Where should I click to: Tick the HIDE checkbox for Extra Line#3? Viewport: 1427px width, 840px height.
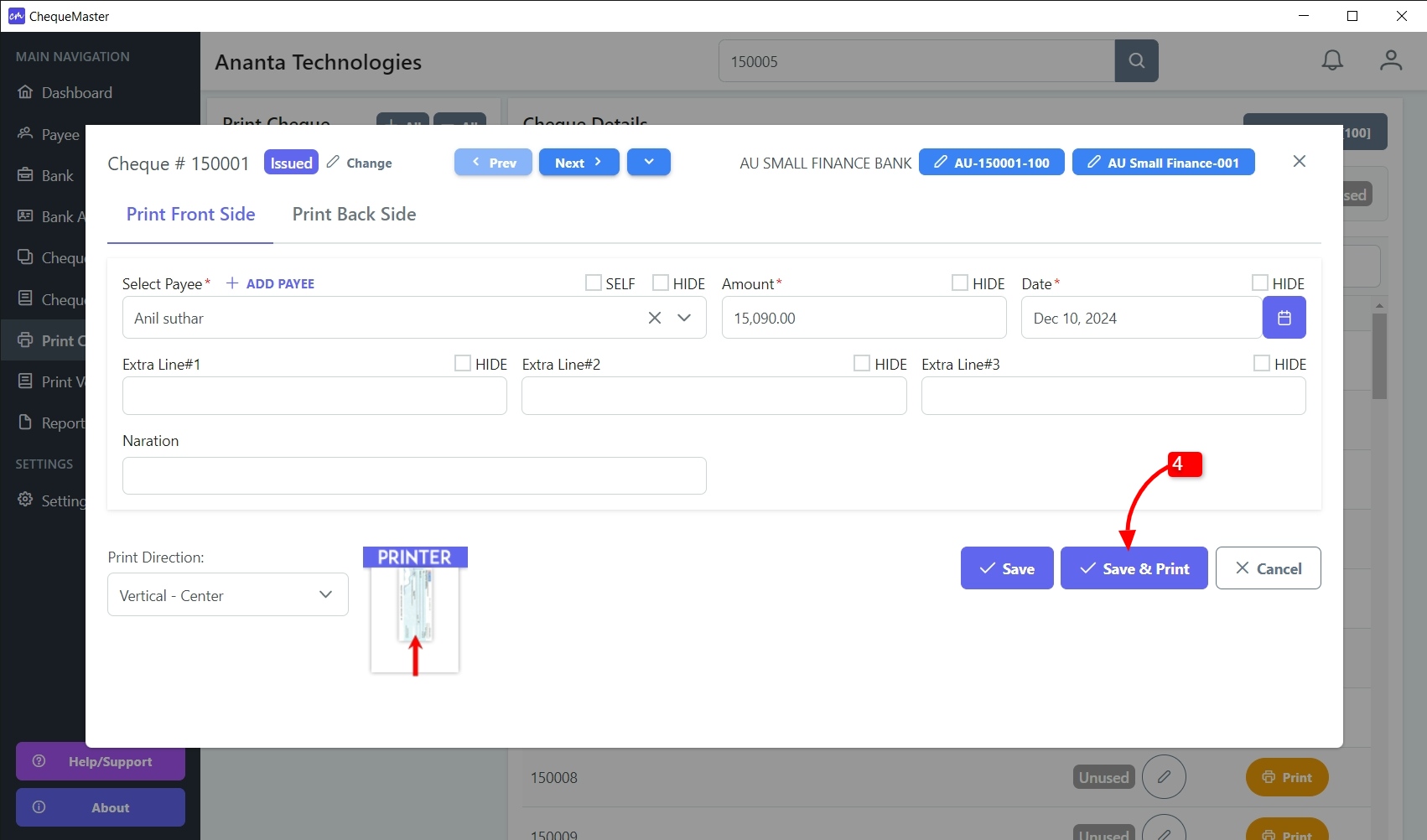pos(1262,363)
